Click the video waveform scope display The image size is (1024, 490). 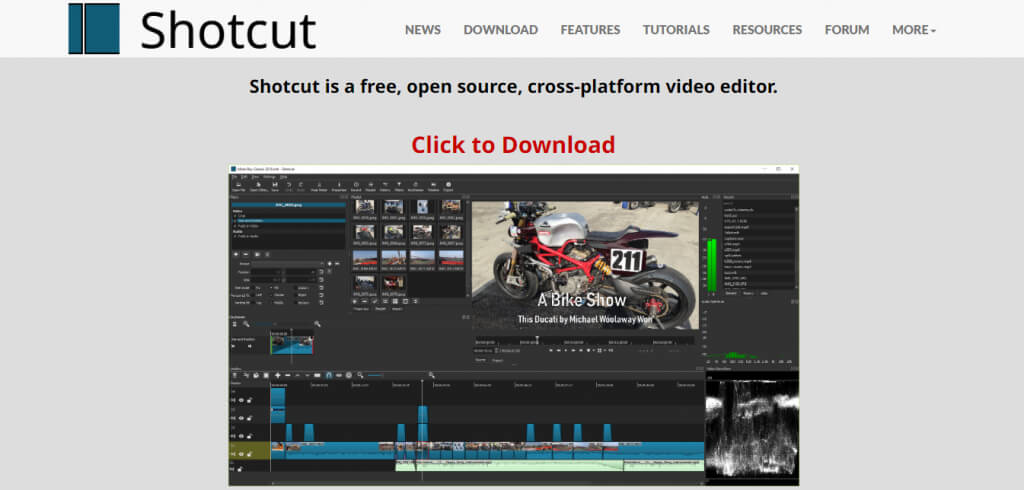coord(752,427)
